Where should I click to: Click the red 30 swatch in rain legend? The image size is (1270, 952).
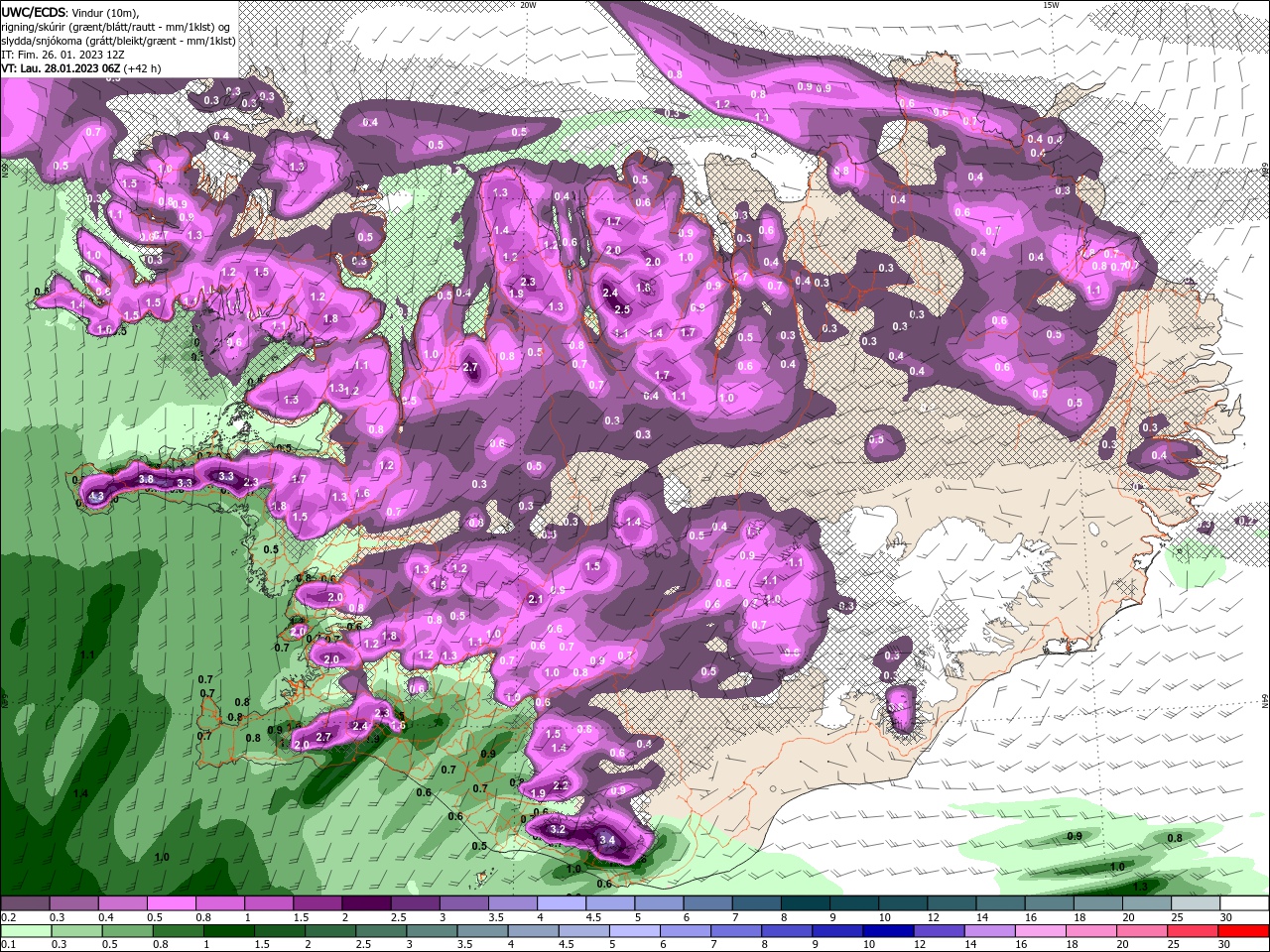tap(1243, 931)
